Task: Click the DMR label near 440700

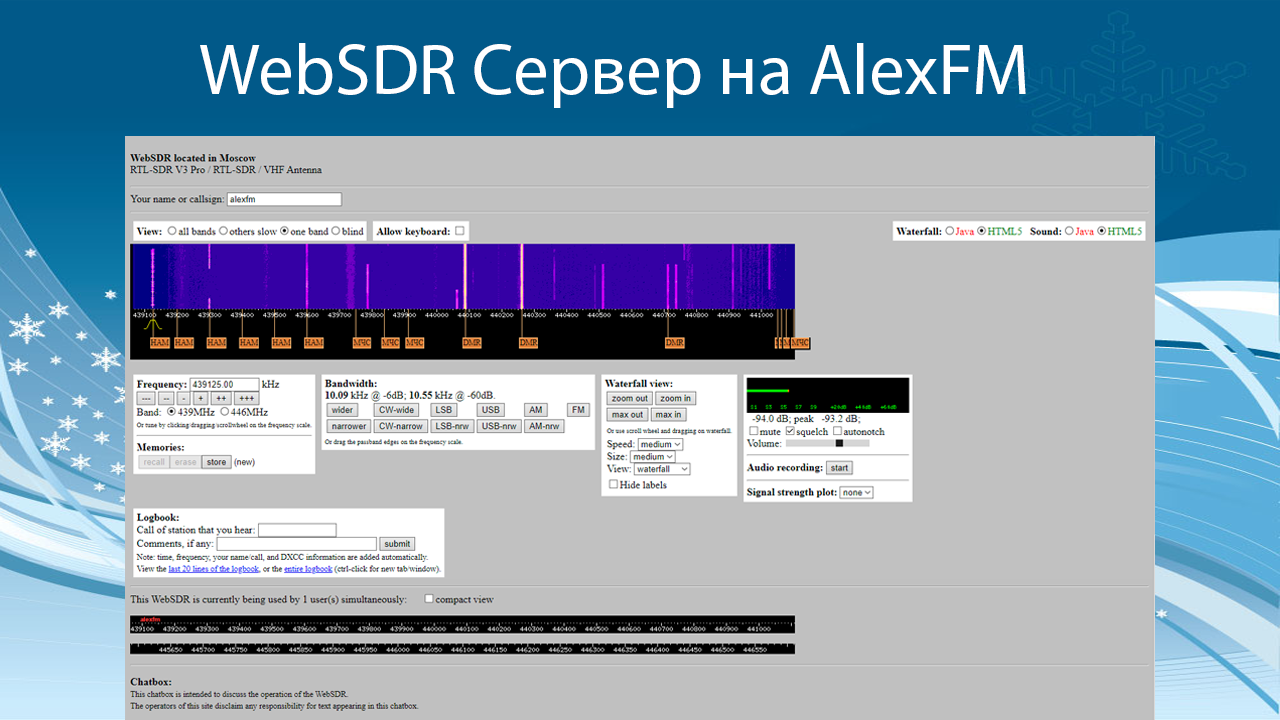Action: point(675,342)
